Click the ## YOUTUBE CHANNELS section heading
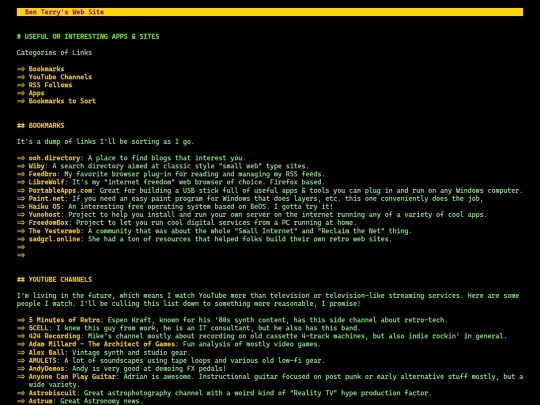This screenshot has height=405, width=540. 54,280
